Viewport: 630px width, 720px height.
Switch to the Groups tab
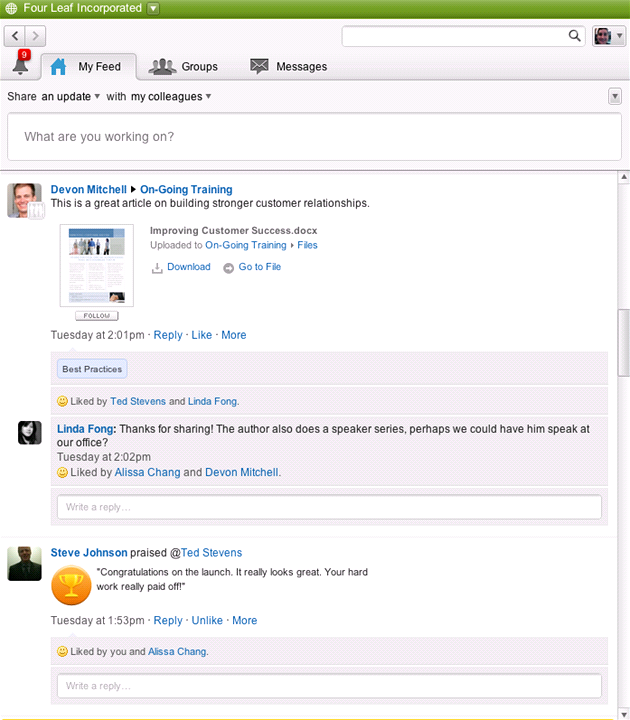tap(183, 67)
